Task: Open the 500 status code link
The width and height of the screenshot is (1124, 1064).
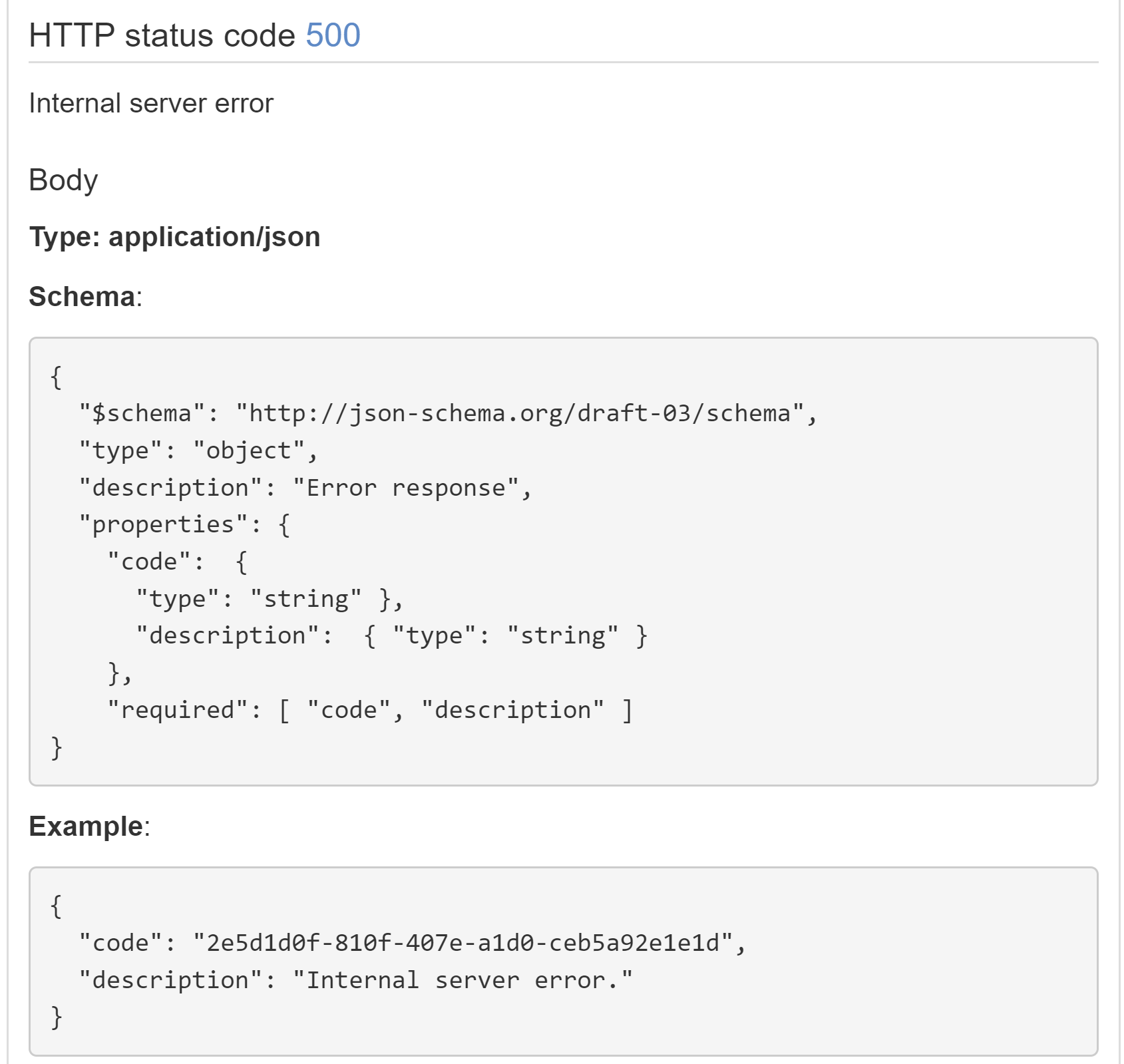Action: click(333, 35)
